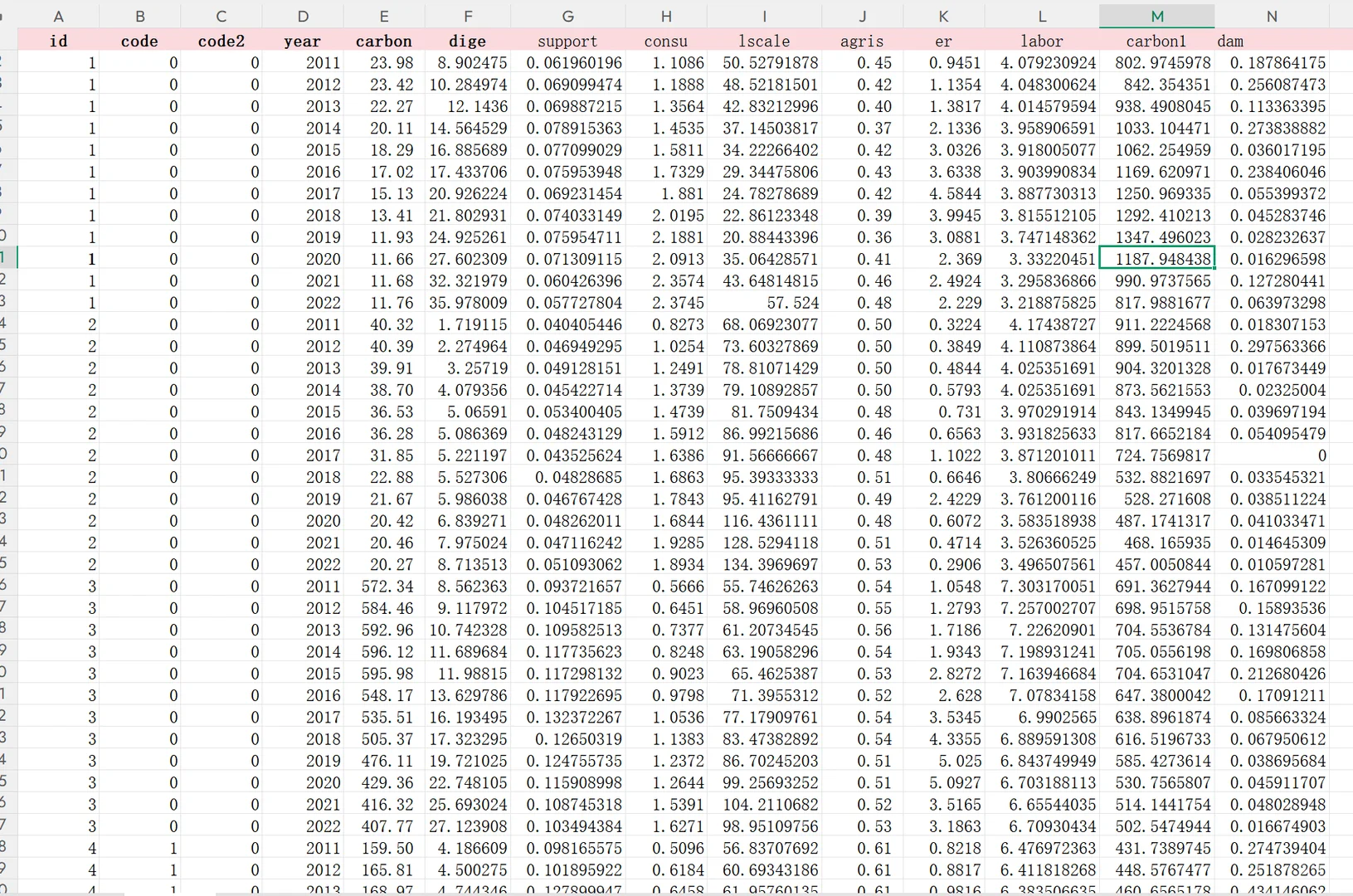Click the 'support' header label cell

[x=567, y=40]
